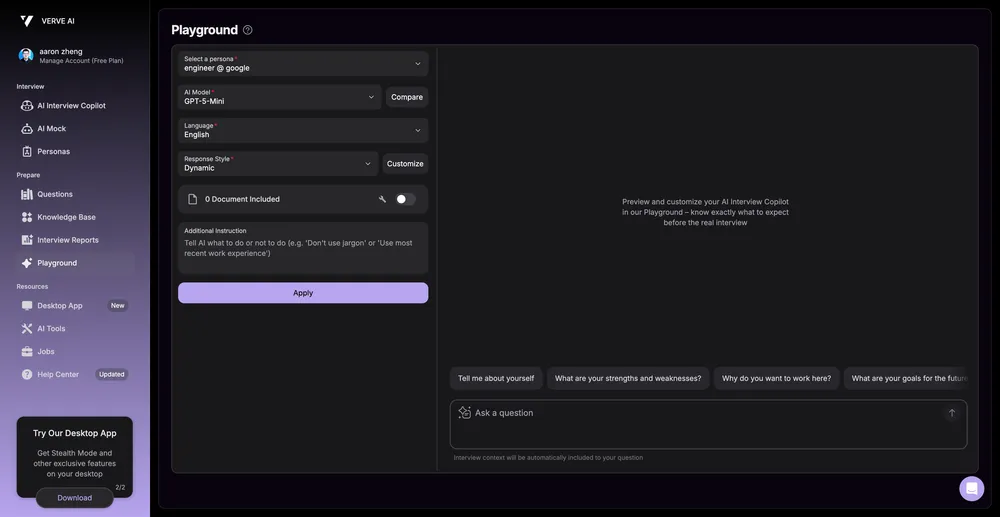Screen dimensions: 1000x517
Task: Click the purple Apply button
Action: pyautogui.click(x=303, y=293)
